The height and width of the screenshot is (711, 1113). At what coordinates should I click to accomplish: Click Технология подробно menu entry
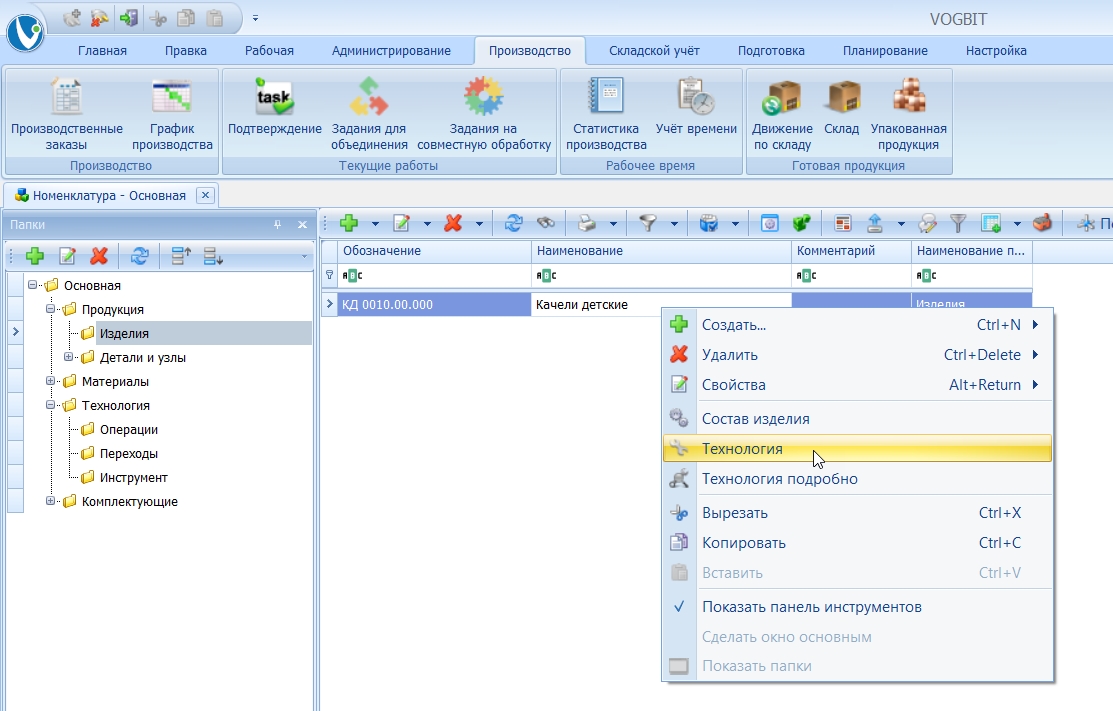(x=857, y=479)
